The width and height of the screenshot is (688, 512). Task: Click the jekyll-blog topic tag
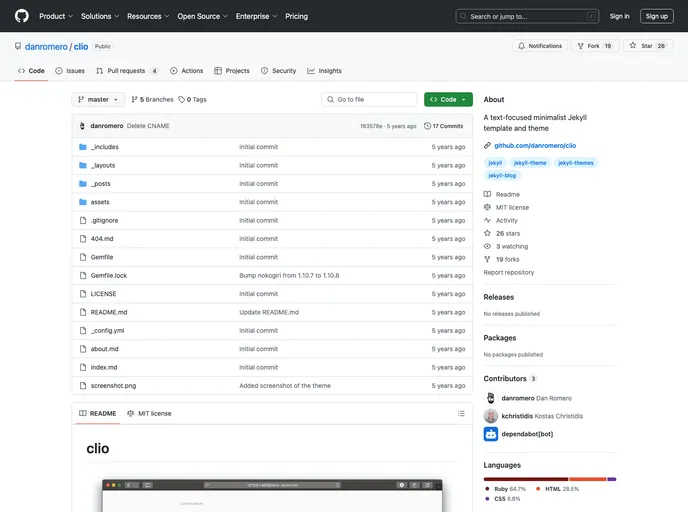(502, 175)
